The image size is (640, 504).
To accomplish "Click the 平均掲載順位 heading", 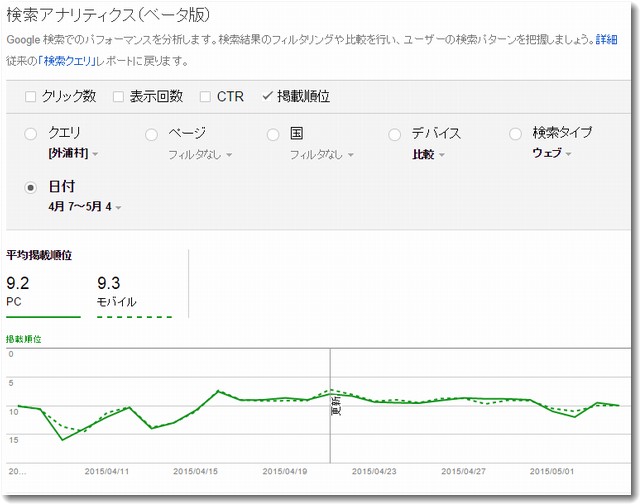I will (x=39, y=255).
